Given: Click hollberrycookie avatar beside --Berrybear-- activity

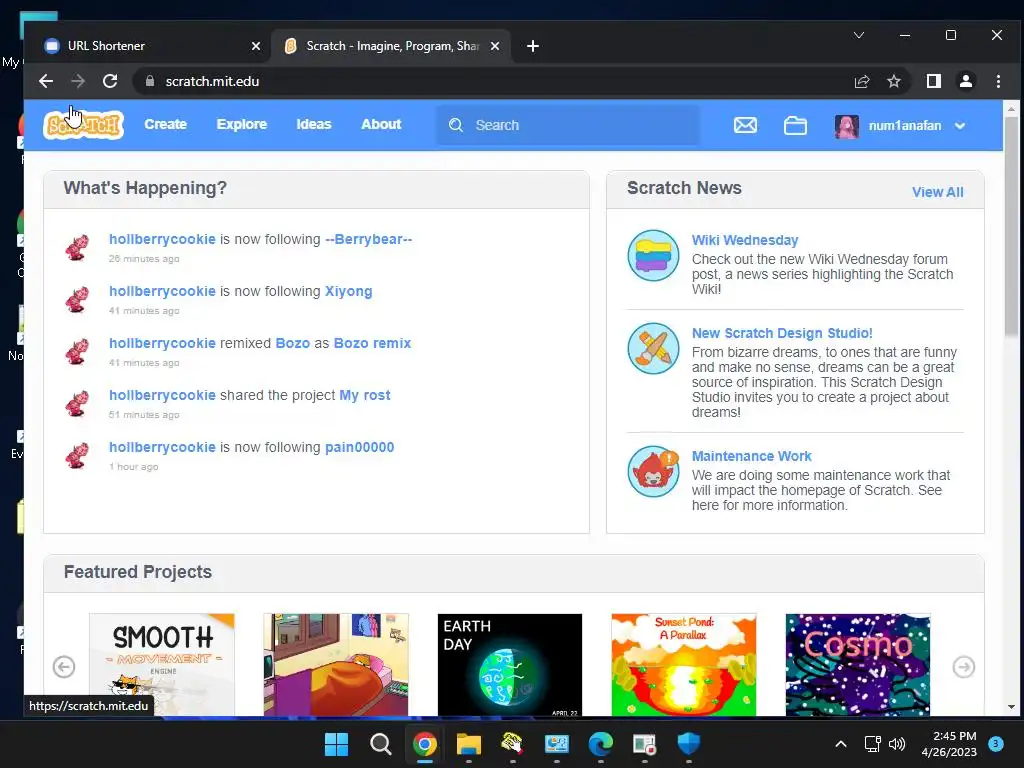Looking at the screenshot, I should point(77,248).
